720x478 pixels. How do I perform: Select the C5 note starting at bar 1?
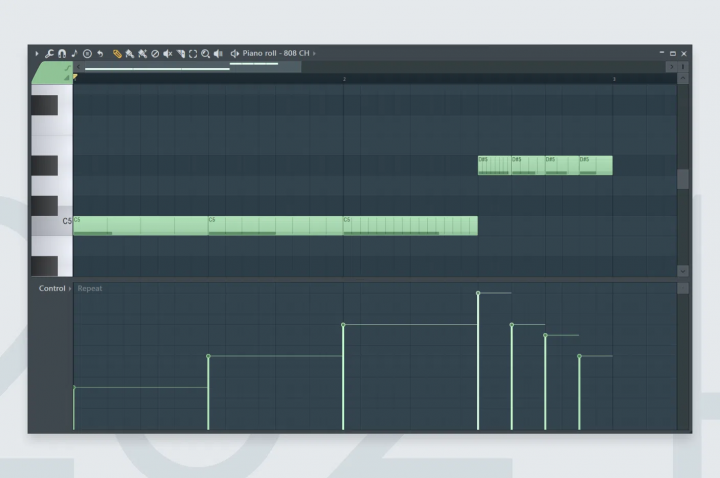[141, 226]
